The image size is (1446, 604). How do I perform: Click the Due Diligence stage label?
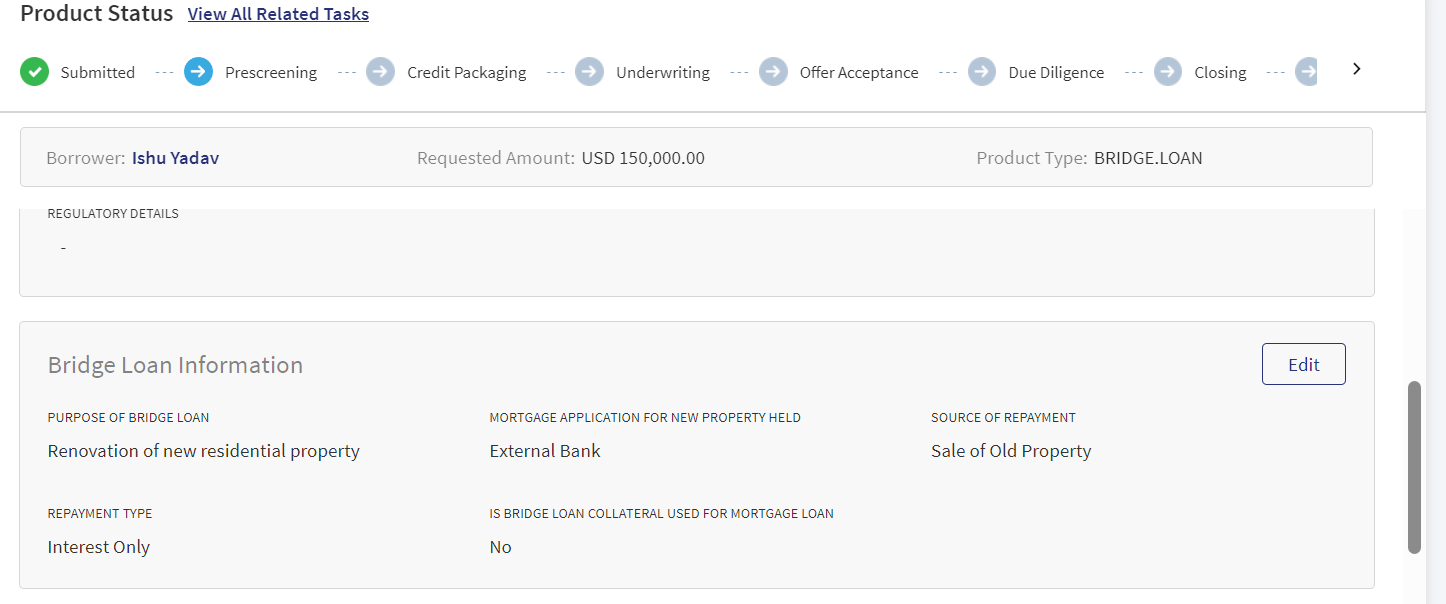tap(1056, 73)
